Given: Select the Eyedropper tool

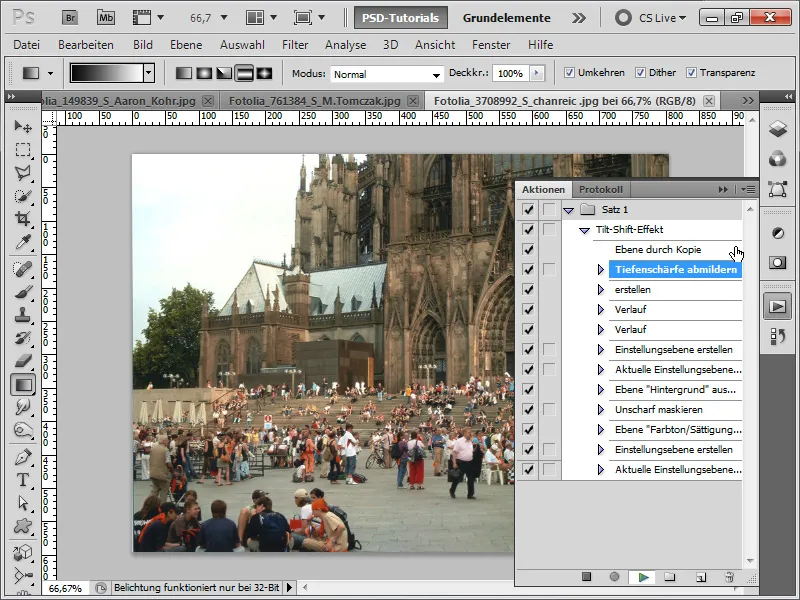Looking at the screenshot, I should 22,242.
